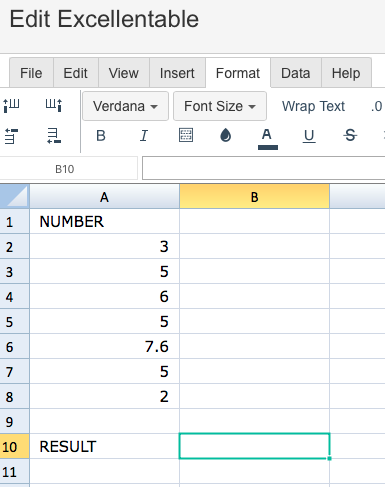The height and width of the screenshot is (487, 385).
Task: Click the .0 decimal format button
Action: coord(377,107)
